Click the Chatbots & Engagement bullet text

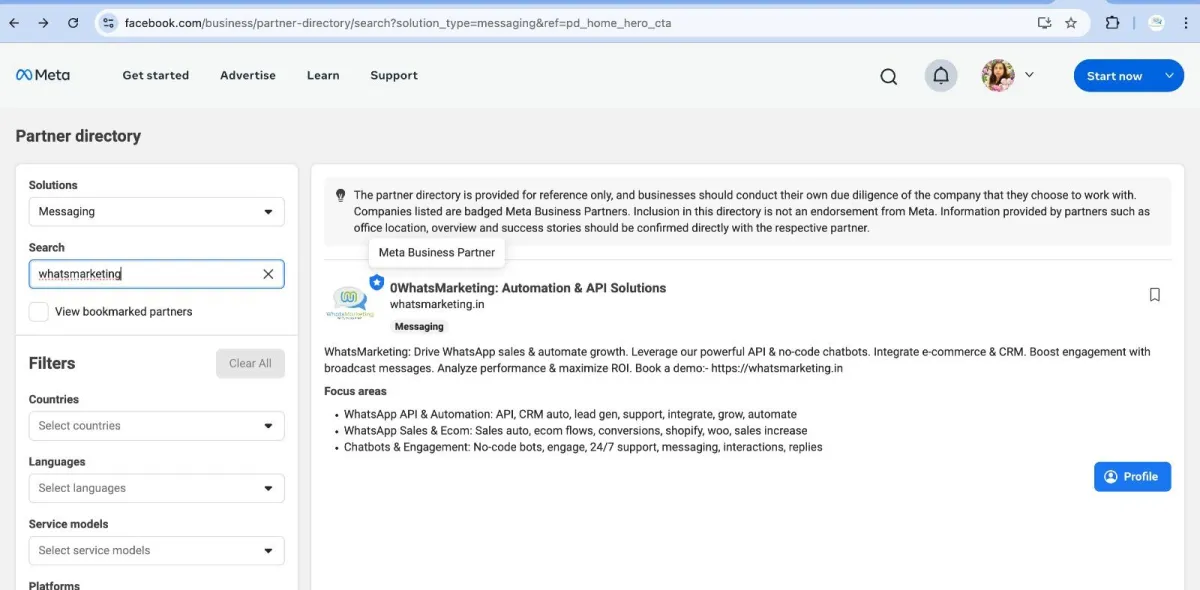[x=583, y=447]
